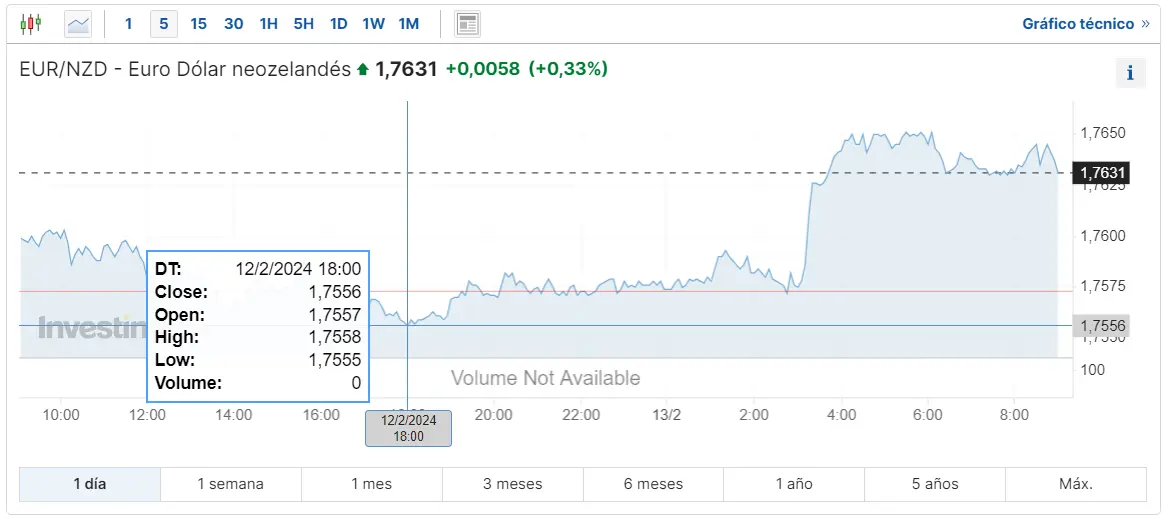The image size is (1170, 523).
Task: Switch to the 1 mes range tab
Action: pos(372,484)
